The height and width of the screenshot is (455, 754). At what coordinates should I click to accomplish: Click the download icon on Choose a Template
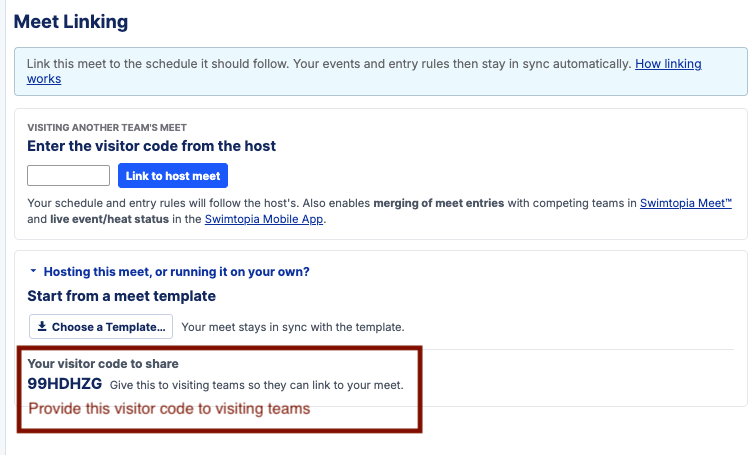(x=42, y=326)
